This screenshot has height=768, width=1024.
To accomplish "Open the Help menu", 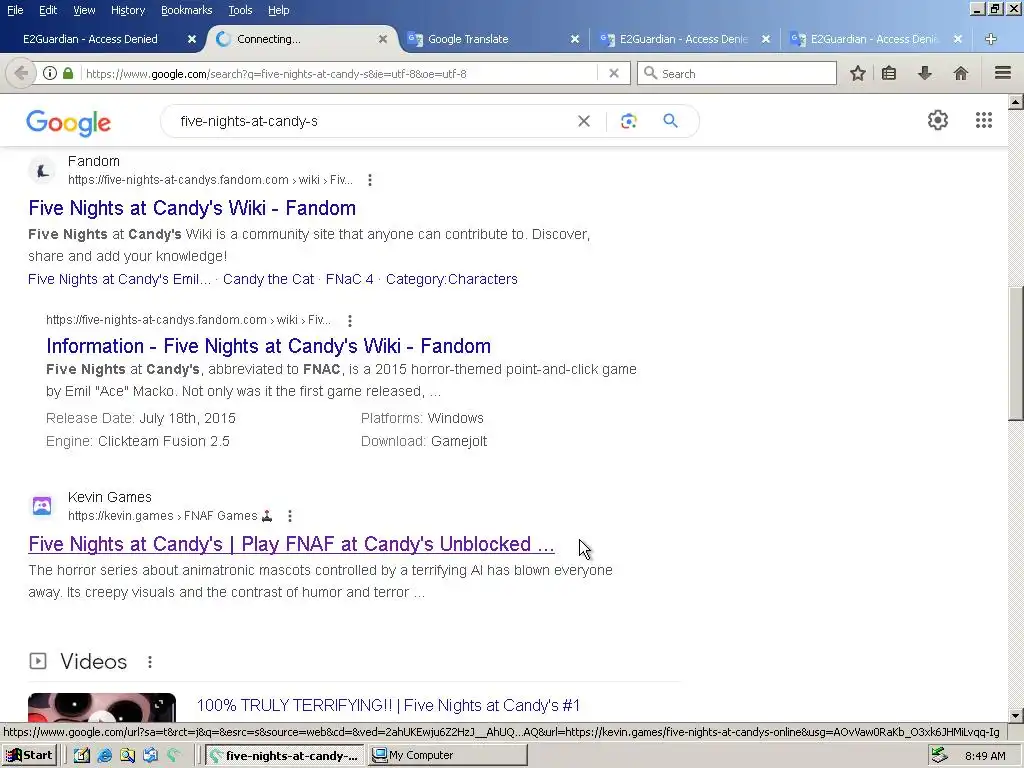I will (278, 10).
